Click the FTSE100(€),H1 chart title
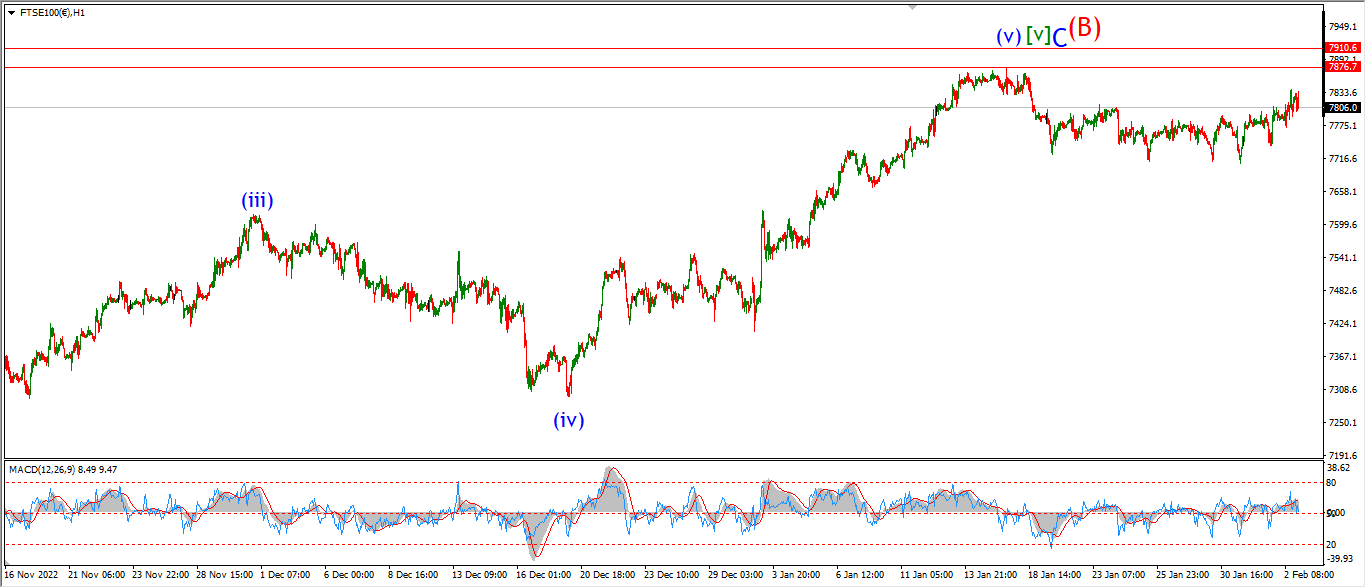1366x588 pixels. (x=53, y=13)
